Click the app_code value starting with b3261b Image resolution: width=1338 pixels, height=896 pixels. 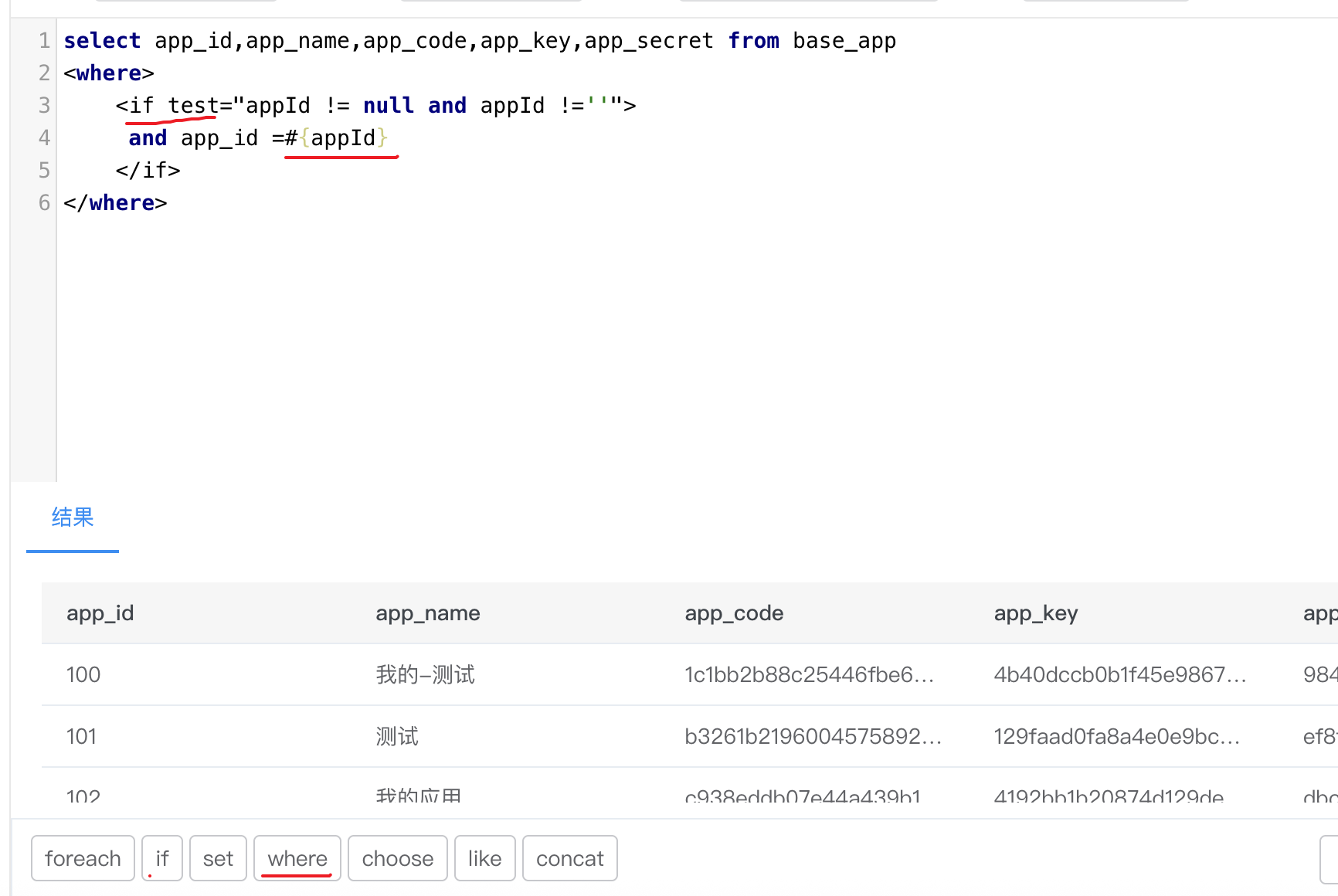pyautogui.click(x=813, y=737)
